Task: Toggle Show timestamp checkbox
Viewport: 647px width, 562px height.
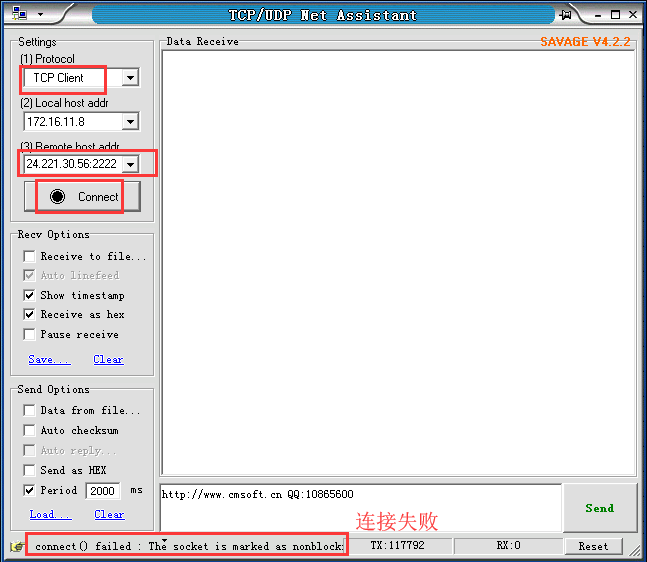Action: 30,296
